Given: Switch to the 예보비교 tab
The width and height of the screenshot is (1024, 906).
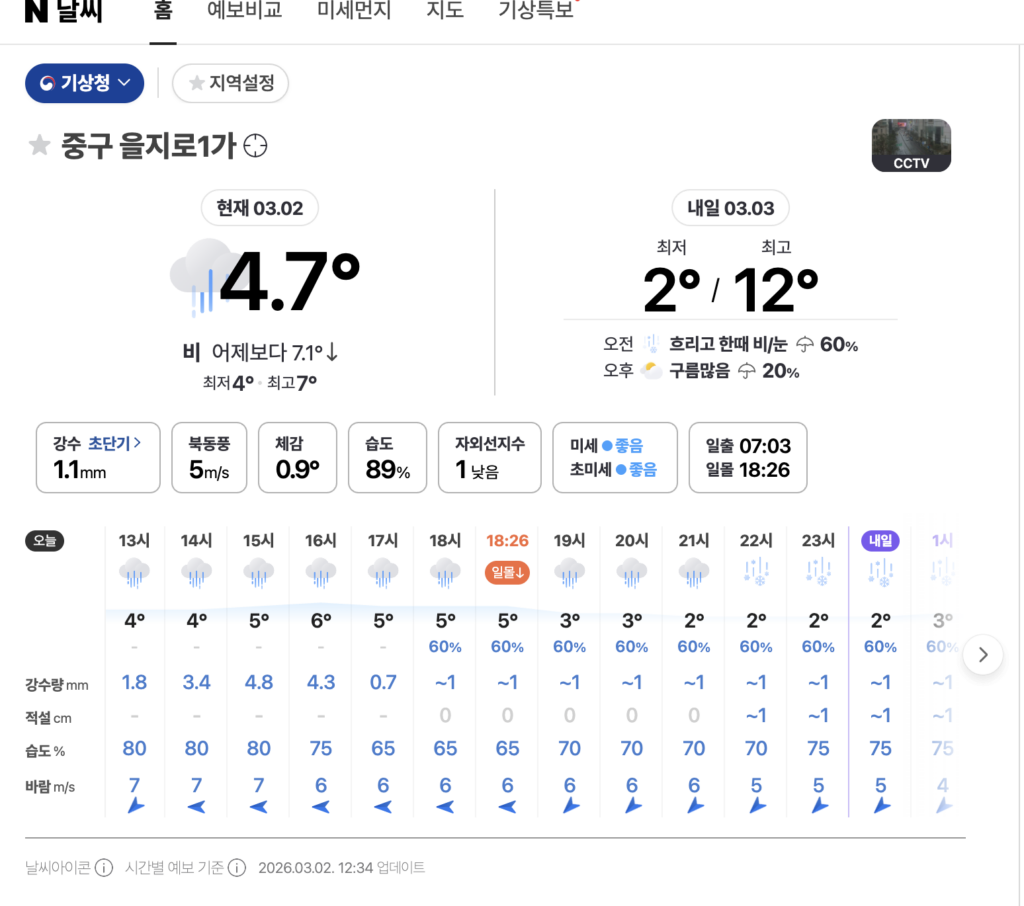Looking at the screenshot, I should pyautogui.click(x=244, y=12).
